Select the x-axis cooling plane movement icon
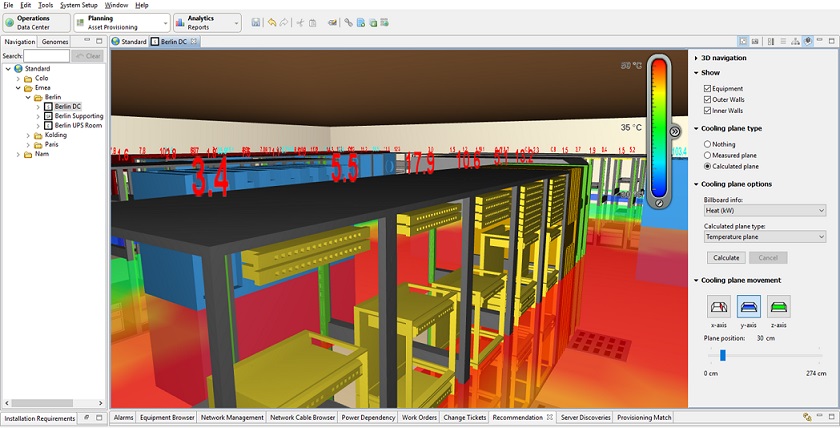The width and height of the screenshot is (840, 428). pos(718,306)
